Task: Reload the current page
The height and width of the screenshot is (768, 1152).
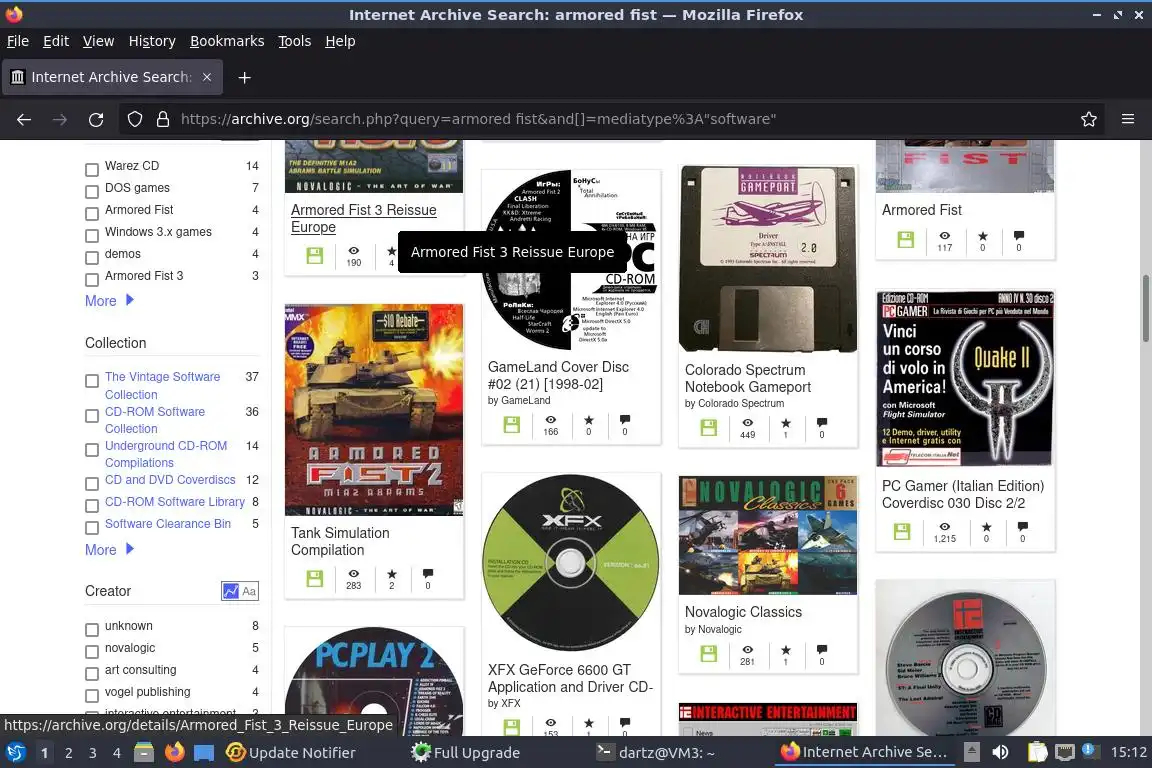Action: click(96, 119)
